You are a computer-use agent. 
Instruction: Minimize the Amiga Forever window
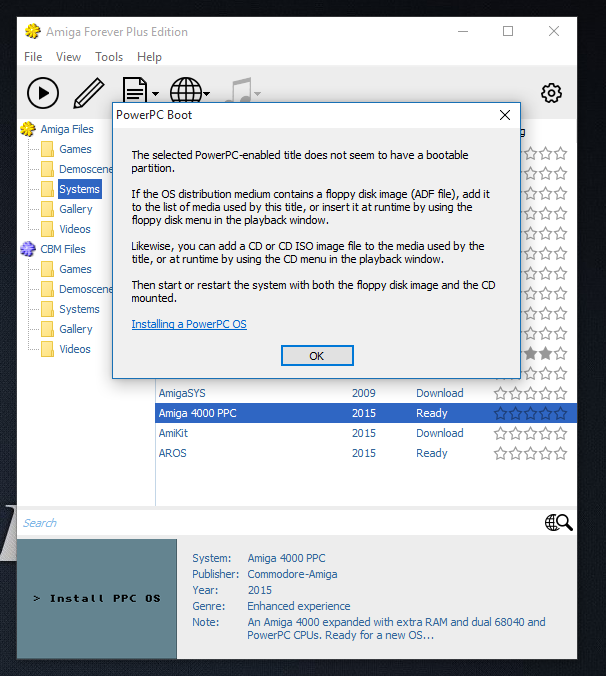click(x=463, y=31)
